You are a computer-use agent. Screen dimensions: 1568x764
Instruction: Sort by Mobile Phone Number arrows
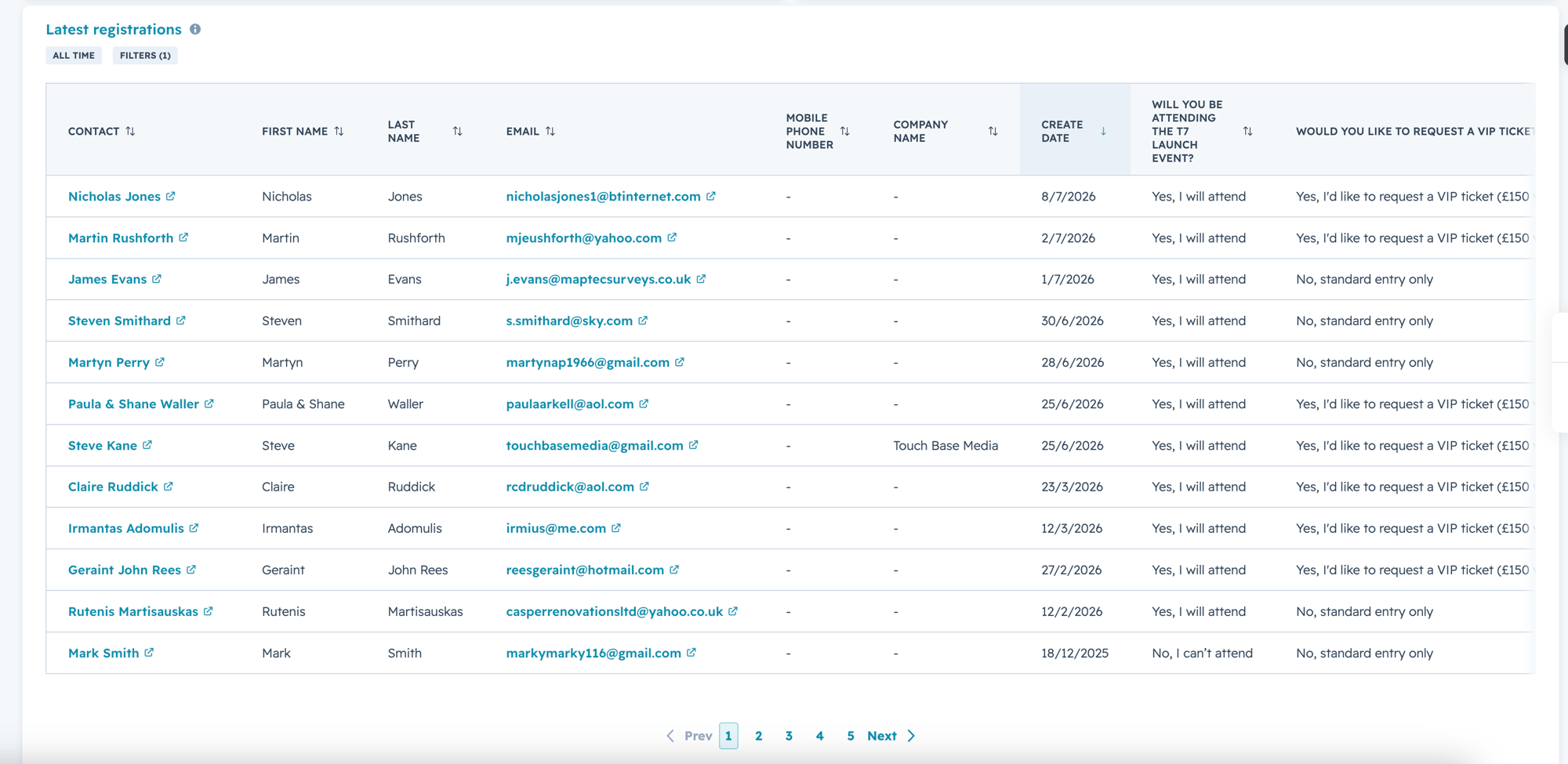pyautogui.click(x=844, y=131)
